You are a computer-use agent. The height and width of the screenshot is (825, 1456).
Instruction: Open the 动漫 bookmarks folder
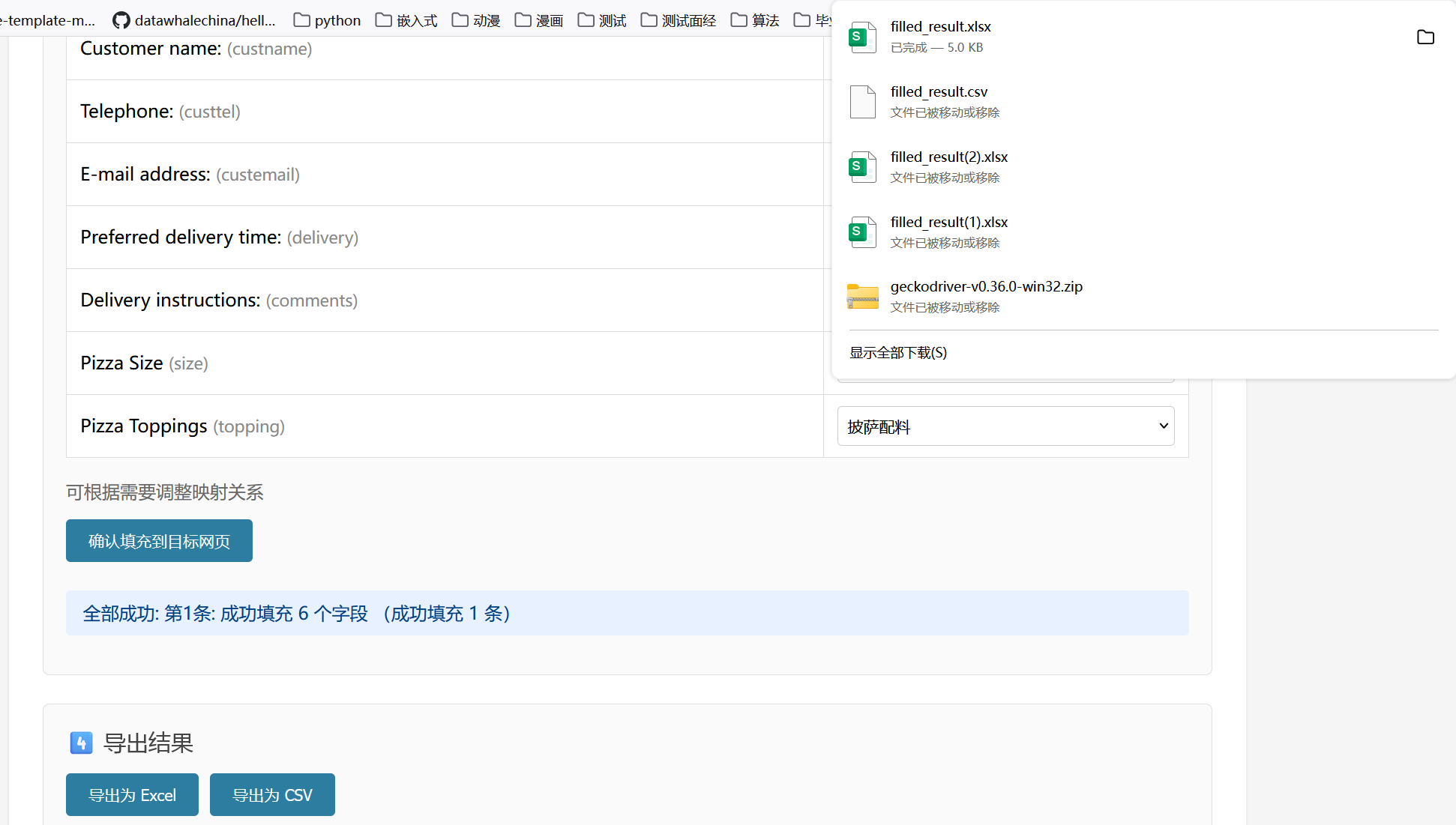point(476,20)
